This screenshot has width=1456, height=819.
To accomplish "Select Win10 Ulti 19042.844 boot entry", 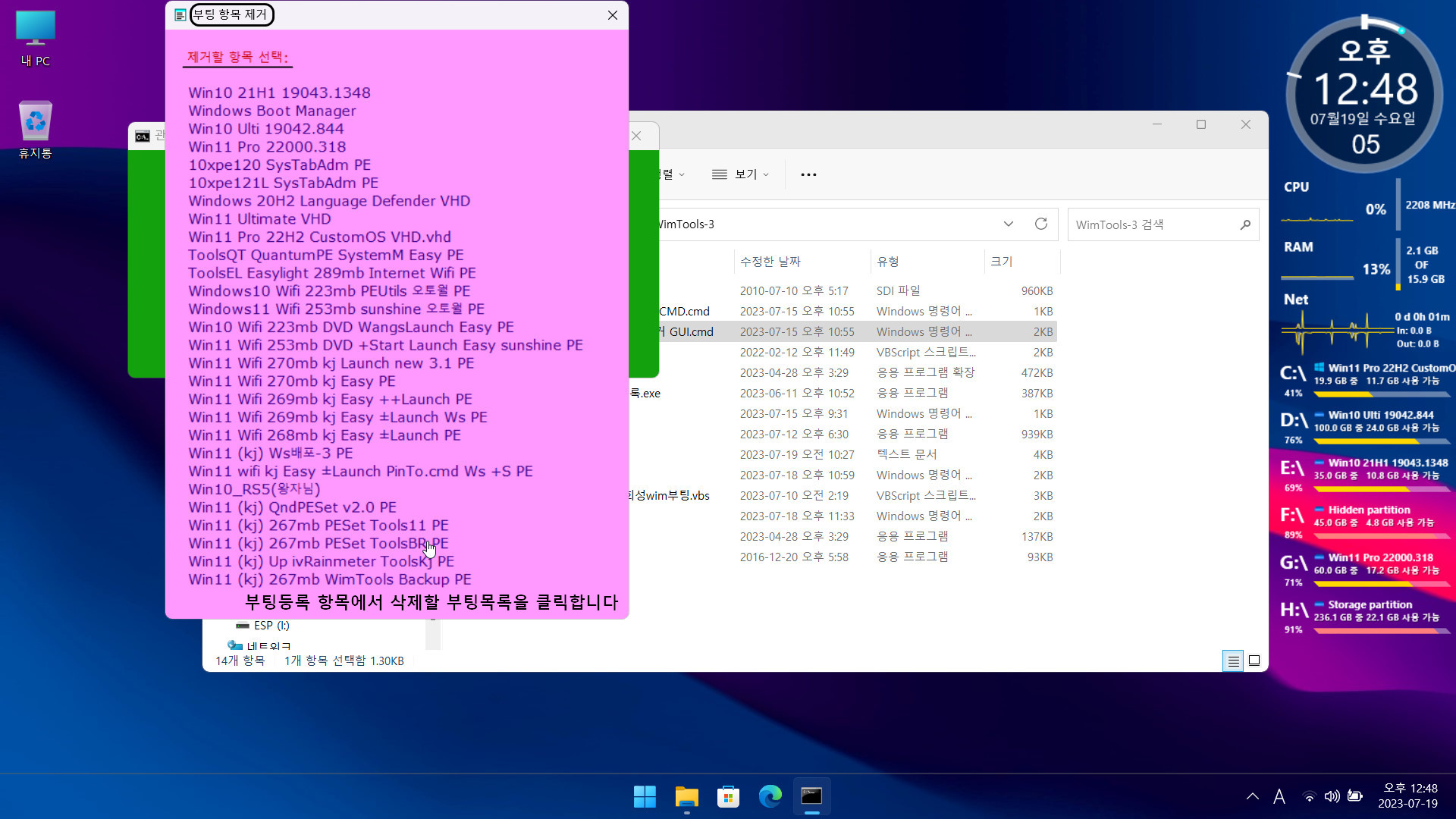I will (x=265, y=129).
